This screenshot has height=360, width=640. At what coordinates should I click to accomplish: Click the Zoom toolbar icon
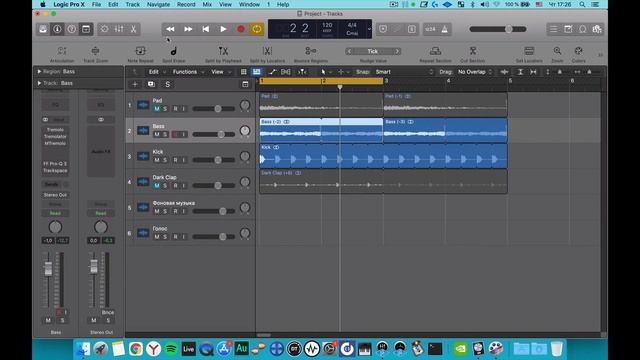pos(557,51)
